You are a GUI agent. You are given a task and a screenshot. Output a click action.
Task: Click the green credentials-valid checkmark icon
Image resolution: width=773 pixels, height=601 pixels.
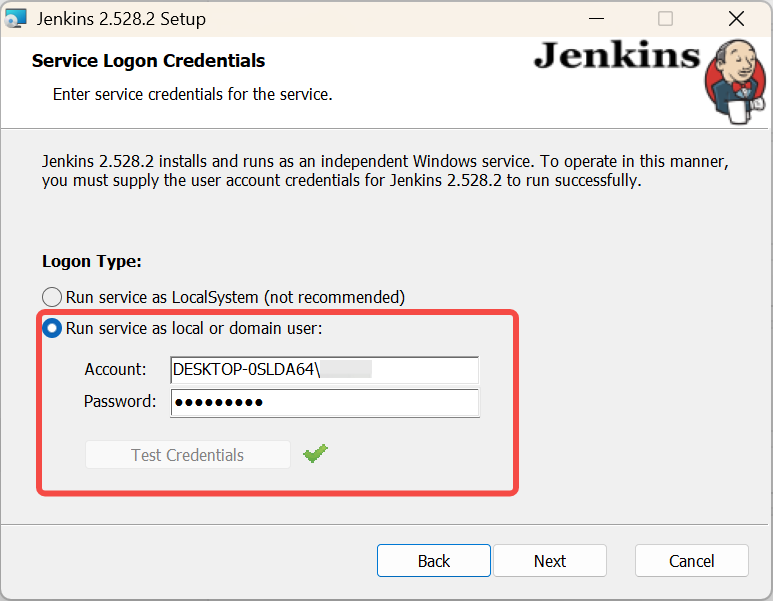(x=316, y=453)
